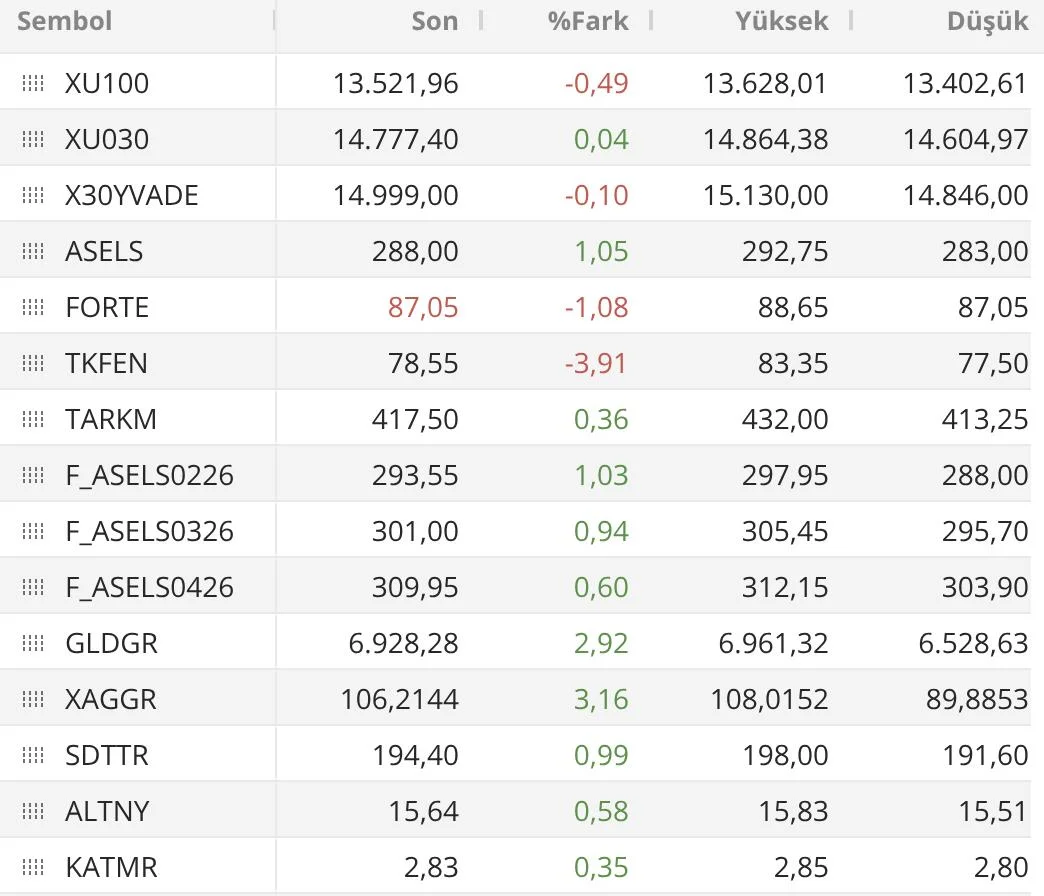Sort by the %Fark column header
The image size is (1044, 896).
pos(588,21)
